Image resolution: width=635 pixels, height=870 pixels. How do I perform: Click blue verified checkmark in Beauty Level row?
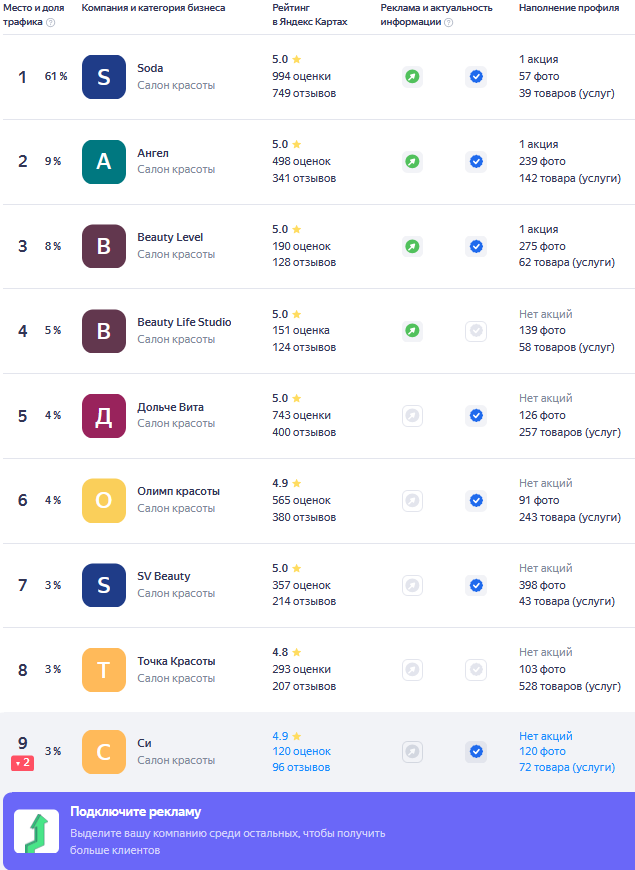pos(476,246)
